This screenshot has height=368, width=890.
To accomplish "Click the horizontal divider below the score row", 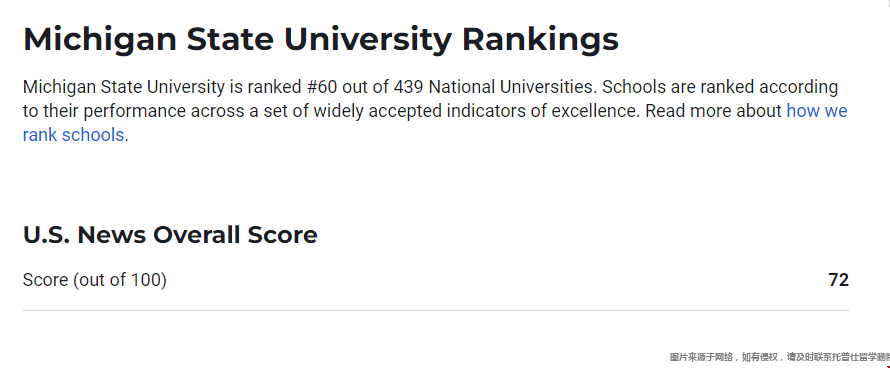I will pos(436,311).
